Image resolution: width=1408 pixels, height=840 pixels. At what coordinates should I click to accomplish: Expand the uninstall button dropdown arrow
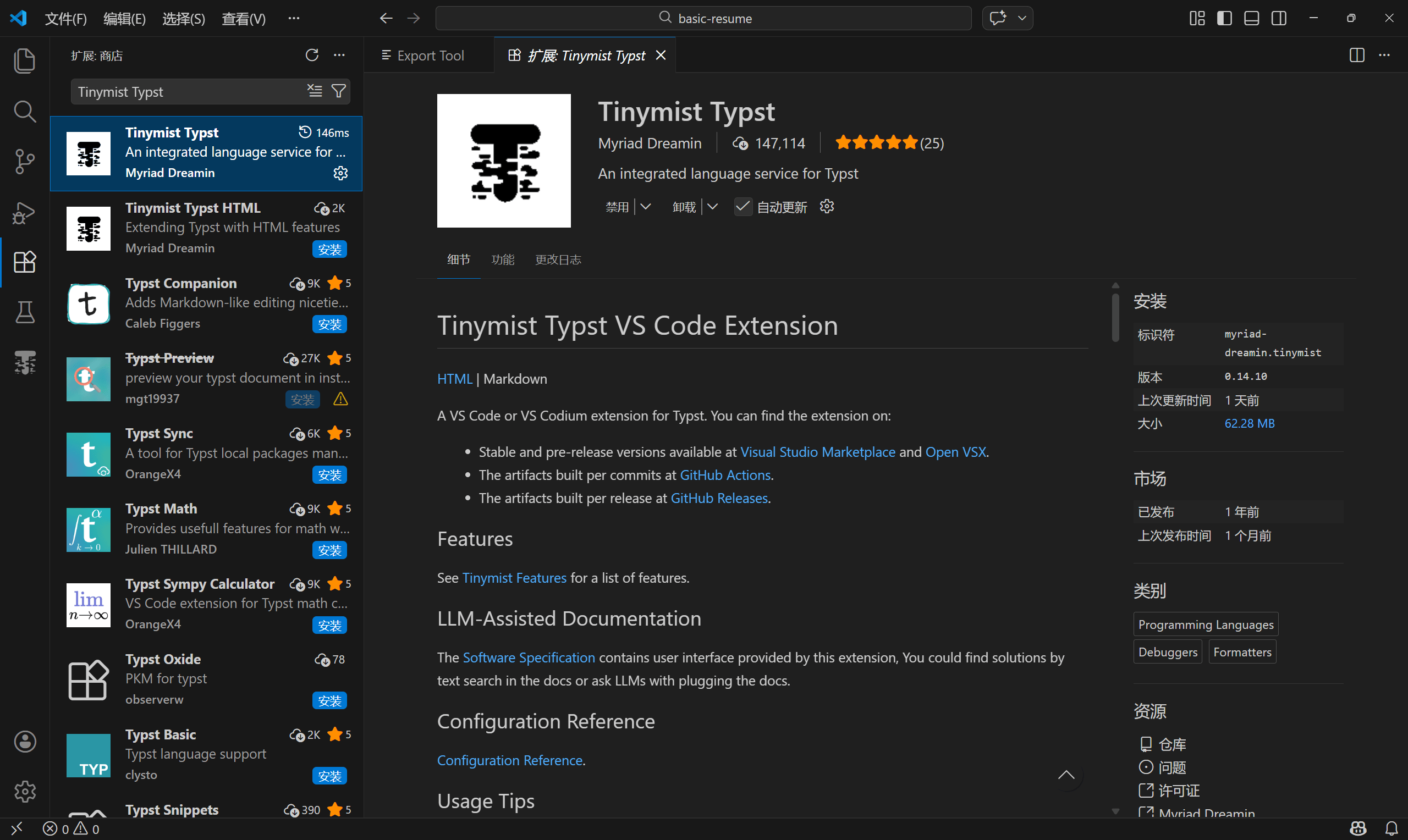pos(712,207)
